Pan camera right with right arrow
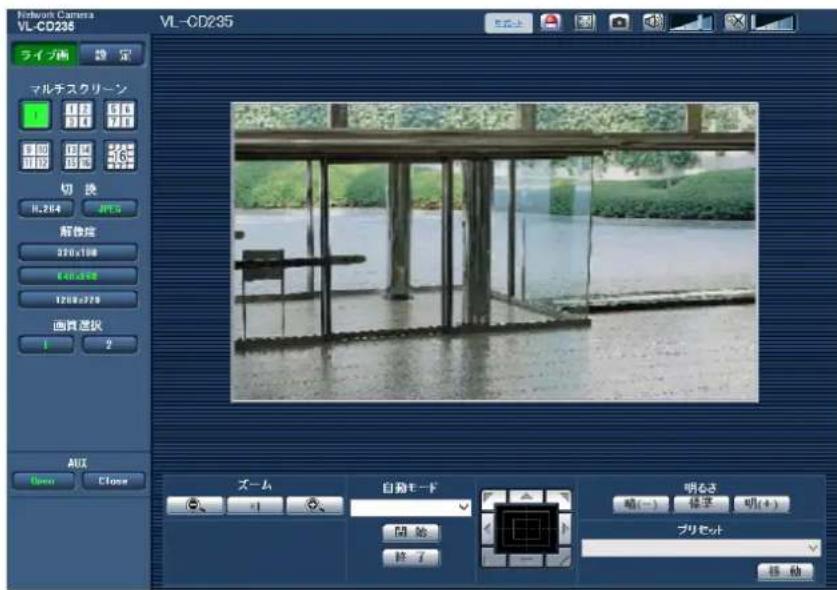Viewport: 837px width, 590px height. tap(565, 528)
